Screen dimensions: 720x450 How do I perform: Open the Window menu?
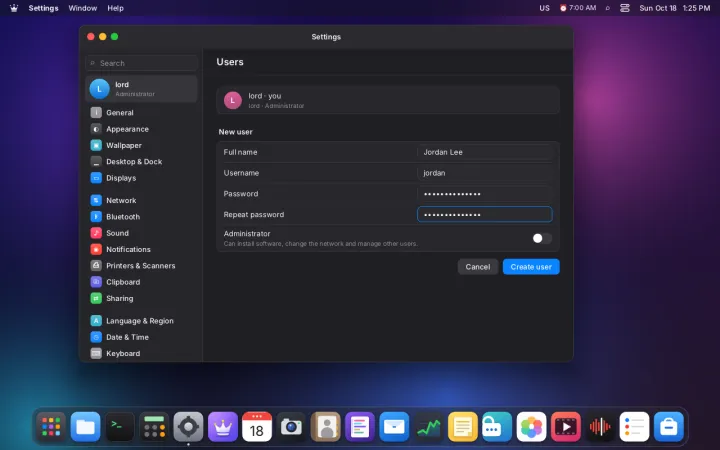[x=83, y=8]
